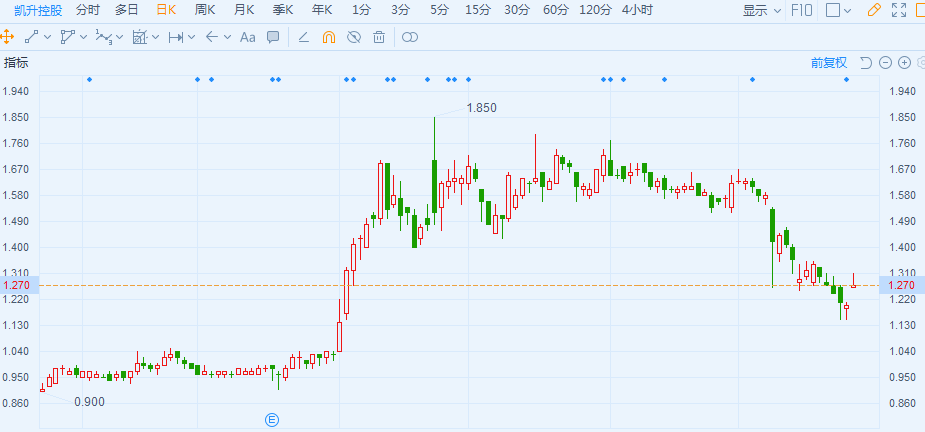Zoom out chart with minus circle
Screen dimensions: 925x432
pyautogui.click(x=885, y=63)
